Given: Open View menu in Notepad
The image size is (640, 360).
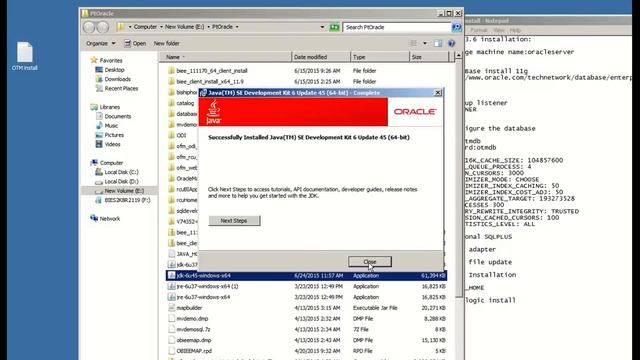Looking at the screenshot, I should click(499, 30).
